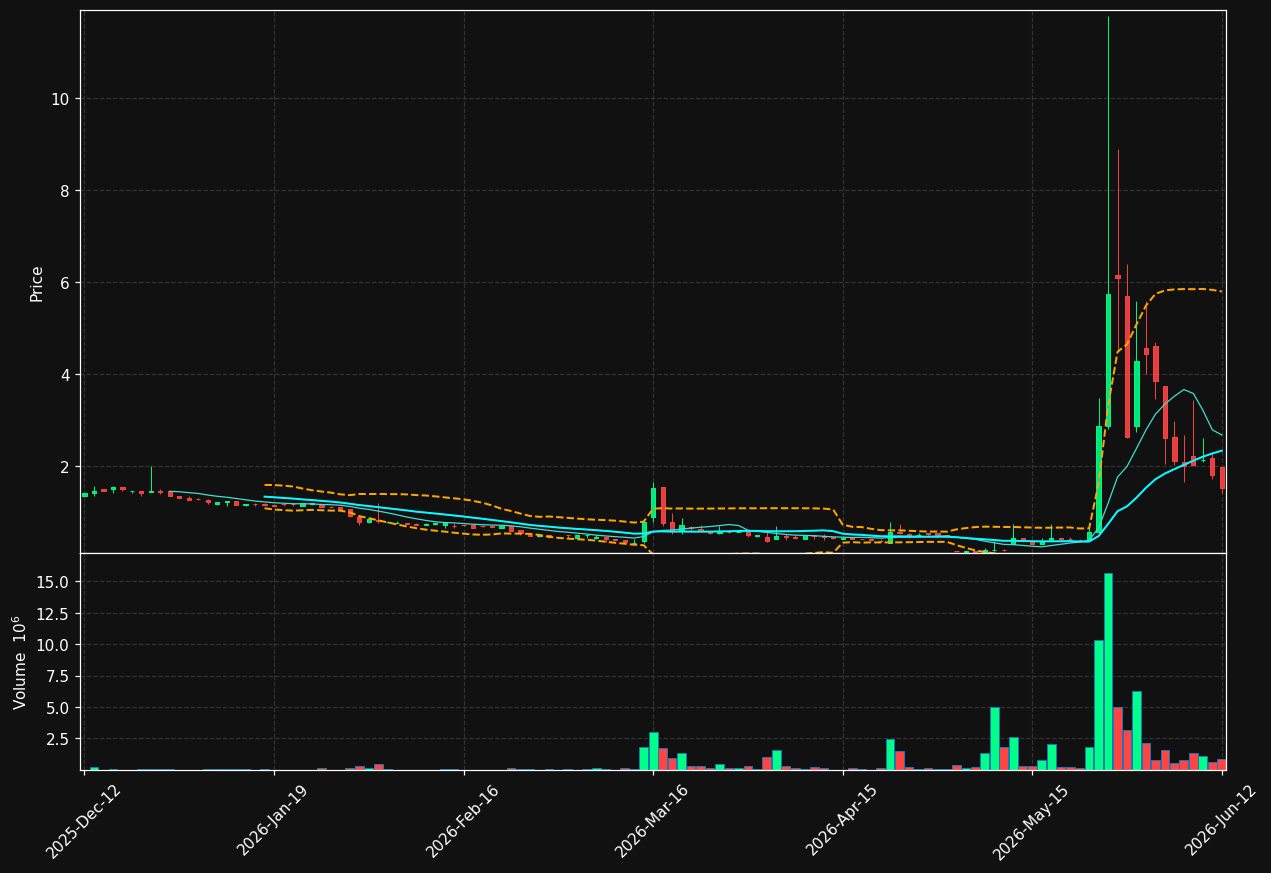Viewport: 1271px width, 873px height.
Task: Click the price tick label 6
Action: (65, 283)
